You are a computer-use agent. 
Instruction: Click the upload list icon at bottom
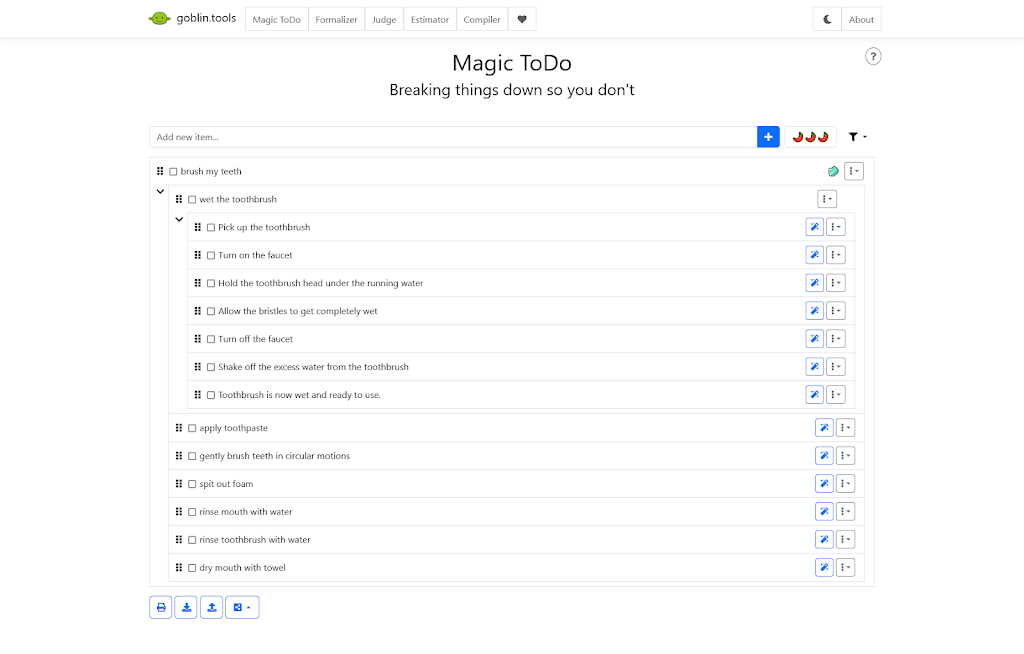point(211,607)
